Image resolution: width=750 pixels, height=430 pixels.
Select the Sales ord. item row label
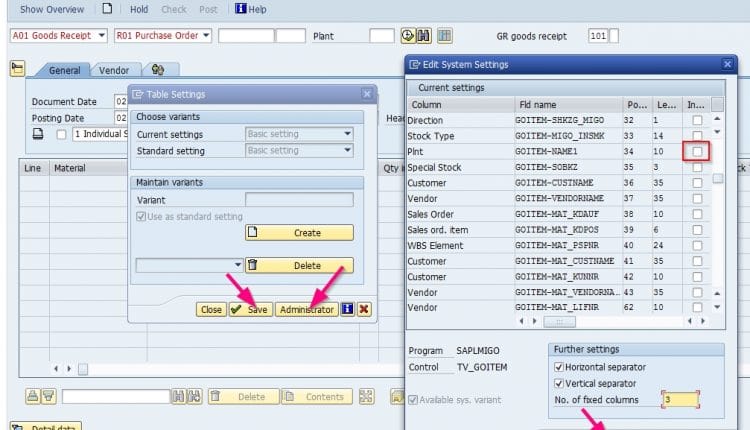[438, 230]
